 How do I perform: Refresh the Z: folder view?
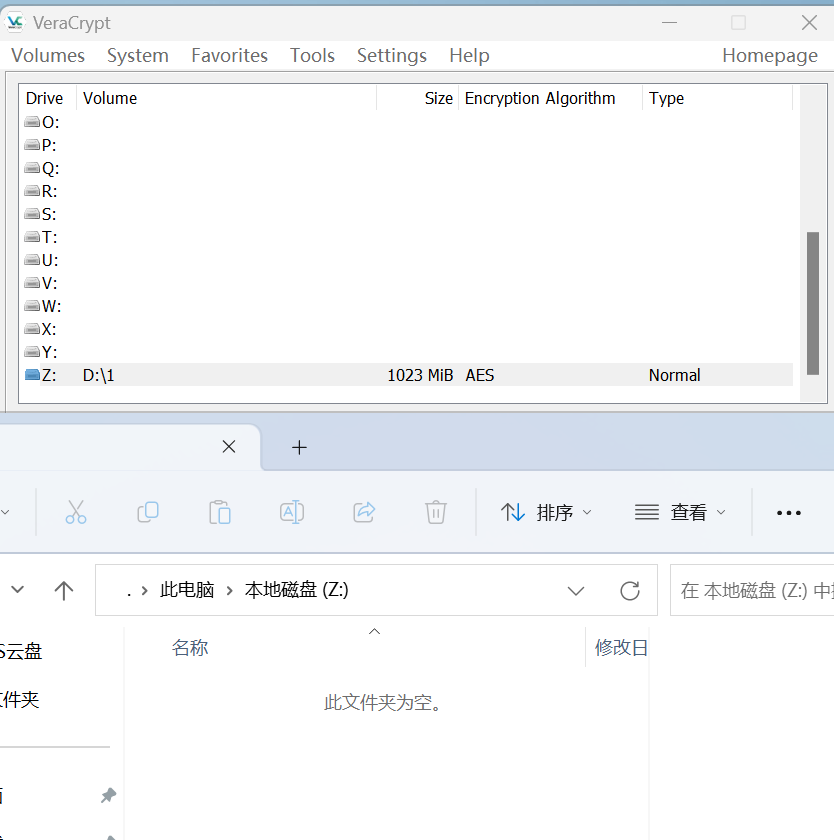pos(630,591)
